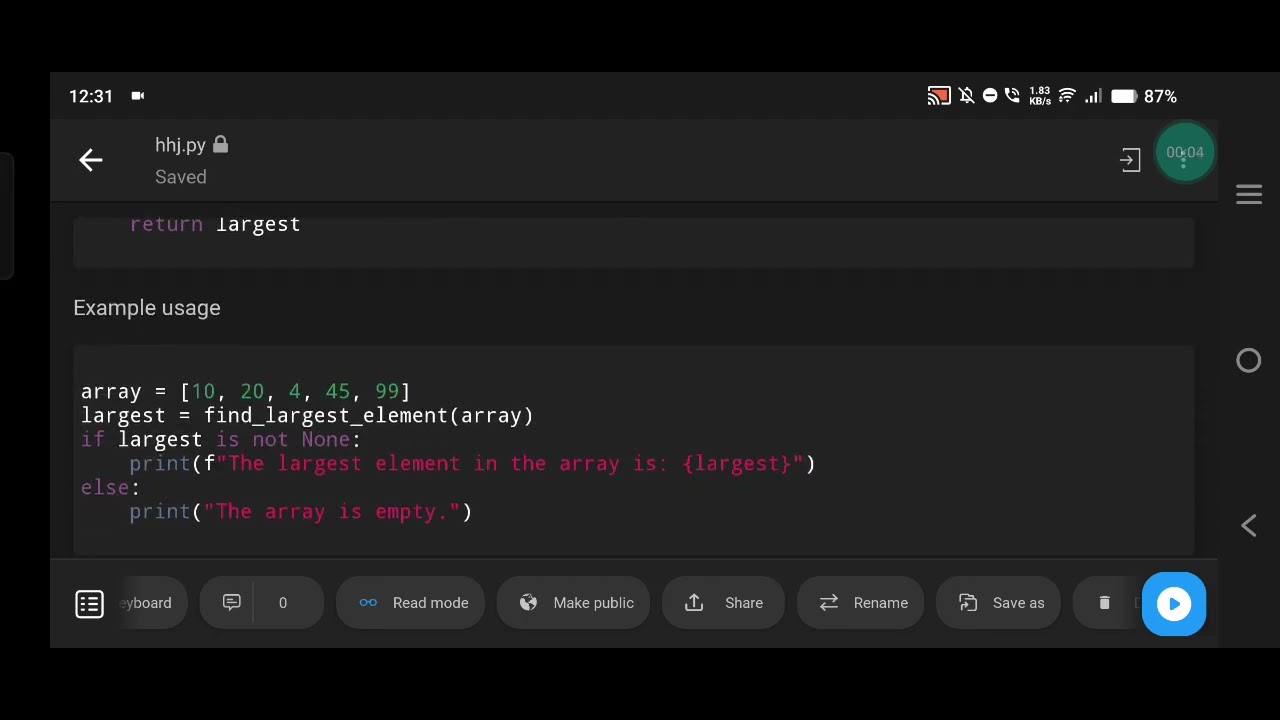Tap the 12:31 clock in status bar
Viewport: 1280px width, 720px height.
(x=91, y=96)
